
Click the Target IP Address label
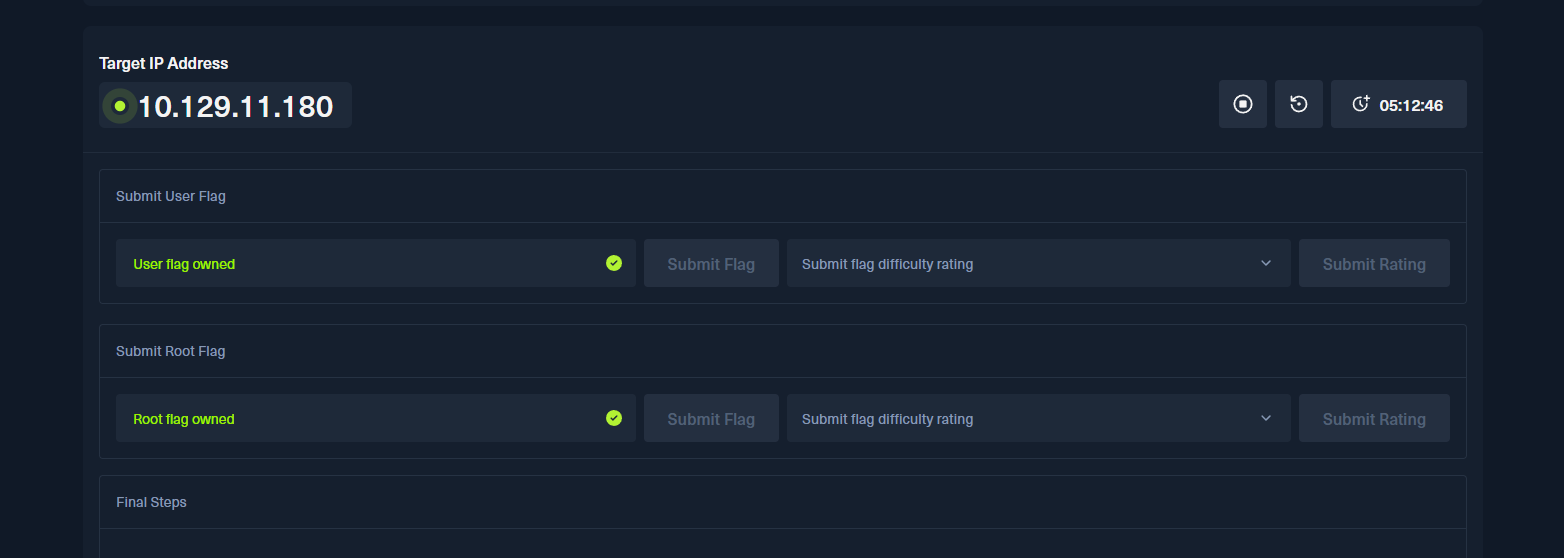(164, 63)
